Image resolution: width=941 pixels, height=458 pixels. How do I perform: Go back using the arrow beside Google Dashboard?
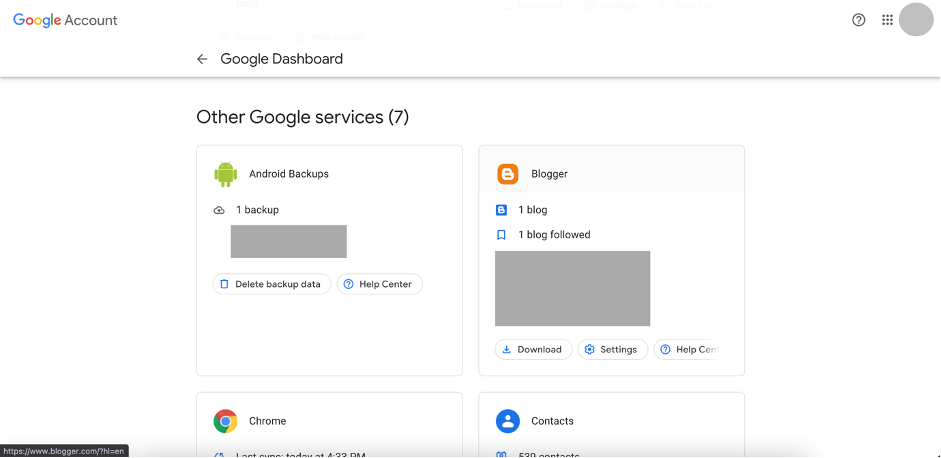(x=202, y=59)
